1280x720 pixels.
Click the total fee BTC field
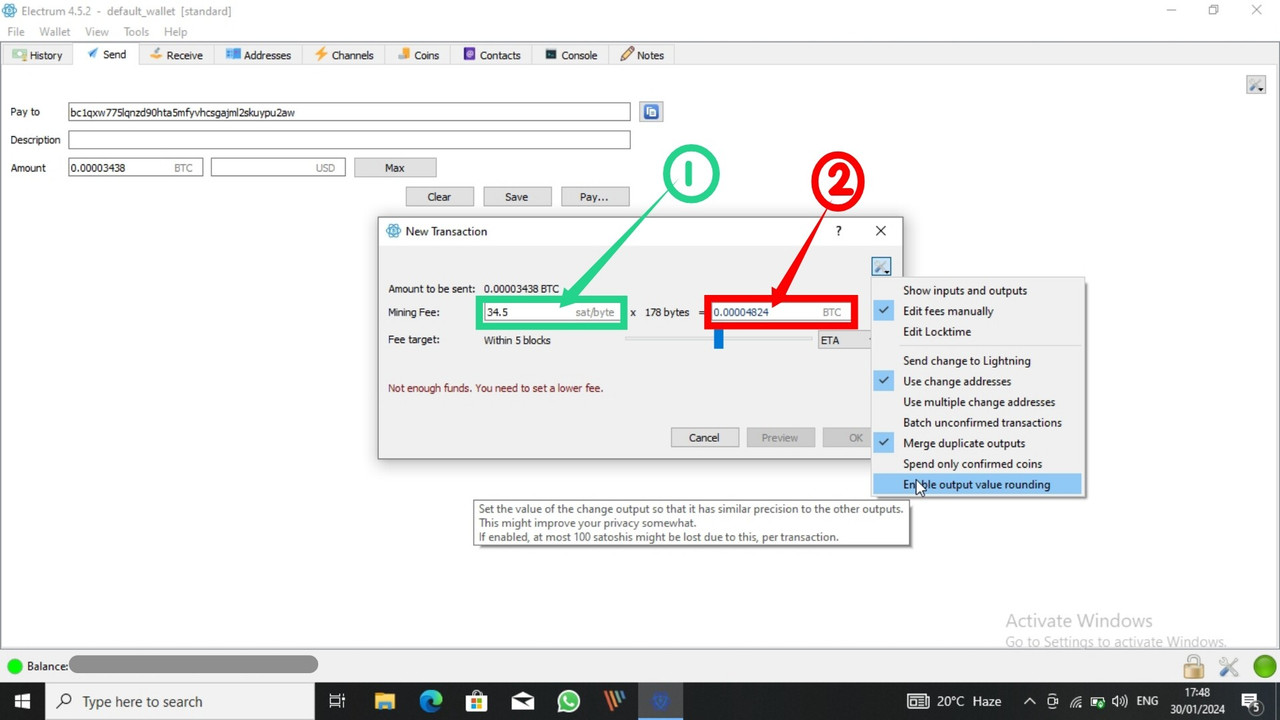tap(780, 312)
